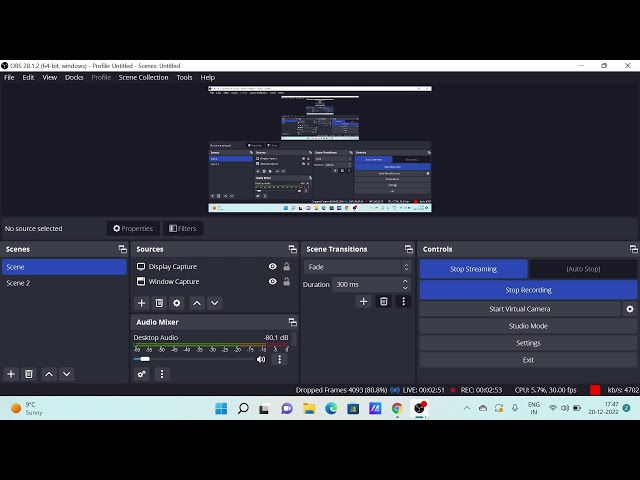640x480 pixels.
Task: Open source properties gear in Sources toolbar
Action: pos(177,303)
